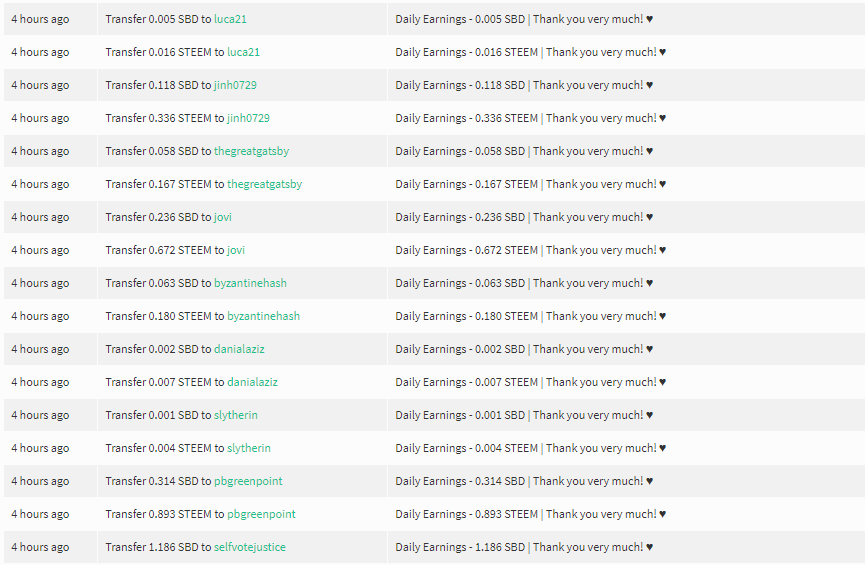Screen dimensions: 865x565
Task: Open slytherin link in the 0.004 STEEM transfer
Action: pos(249,449)
